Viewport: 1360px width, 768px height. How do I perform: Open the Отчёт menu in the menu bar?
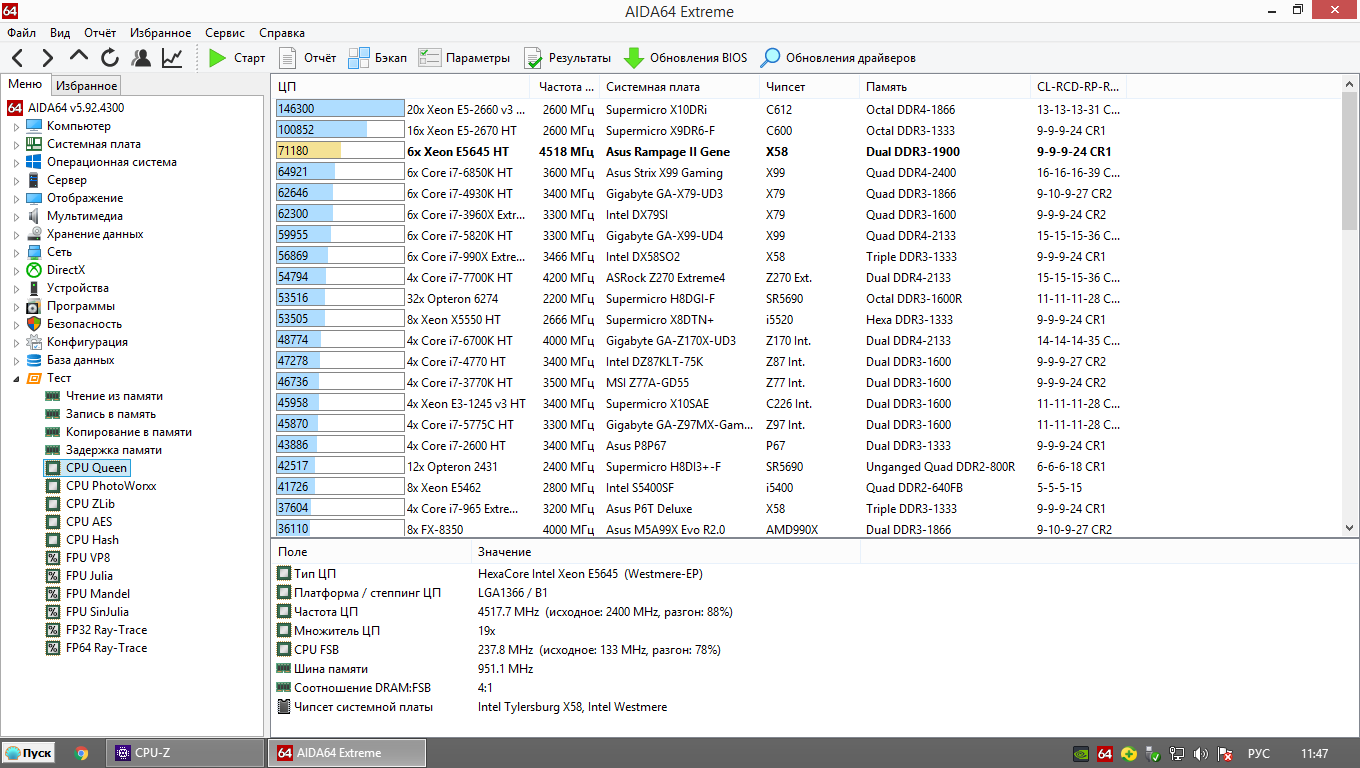click(x=100, y=32)
